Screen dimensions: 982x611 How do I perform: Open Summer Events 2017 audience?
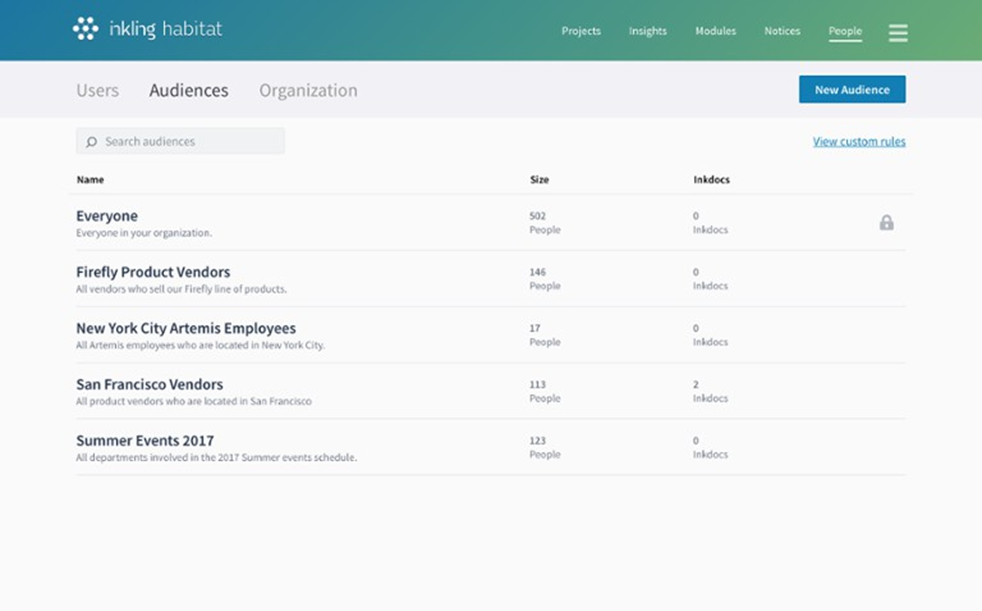click(x=145, y=440)
